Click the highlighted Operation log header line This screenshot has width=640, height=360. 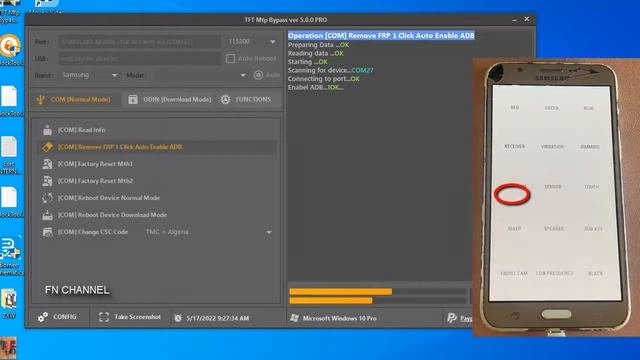click(x=381, y=36)
